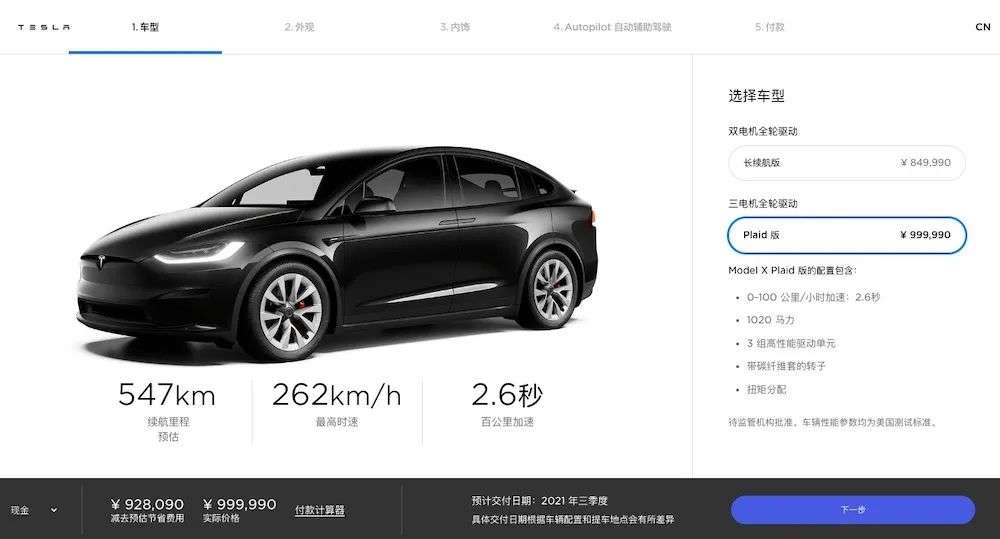Select the 长续航版 ¥849,990 option
The image size is (1000, 539).
pyautogui.click(x=847, y=163)
